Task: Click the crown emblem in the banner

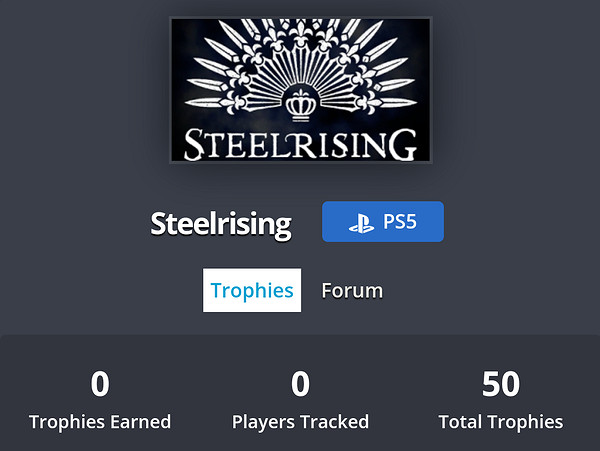Action: pyautogui.click(x=301, y=103)
